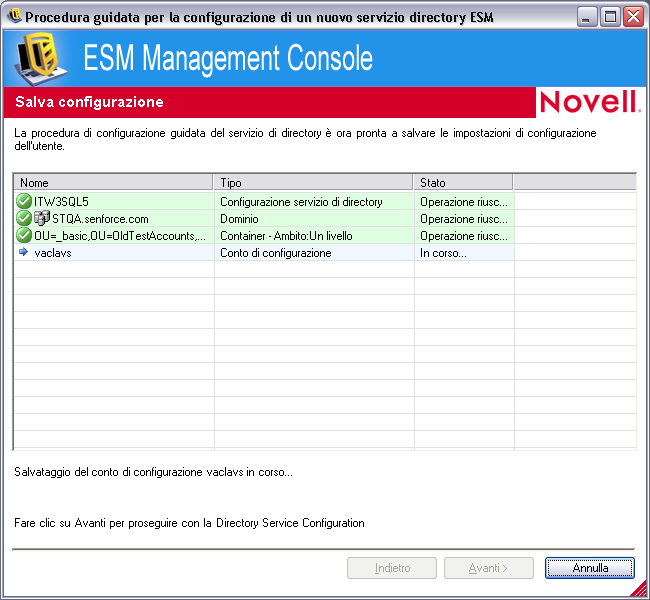Cancel the wizard with the Annulla button
The height and width of the screenshot is (600, 650).
pos(589,568)
